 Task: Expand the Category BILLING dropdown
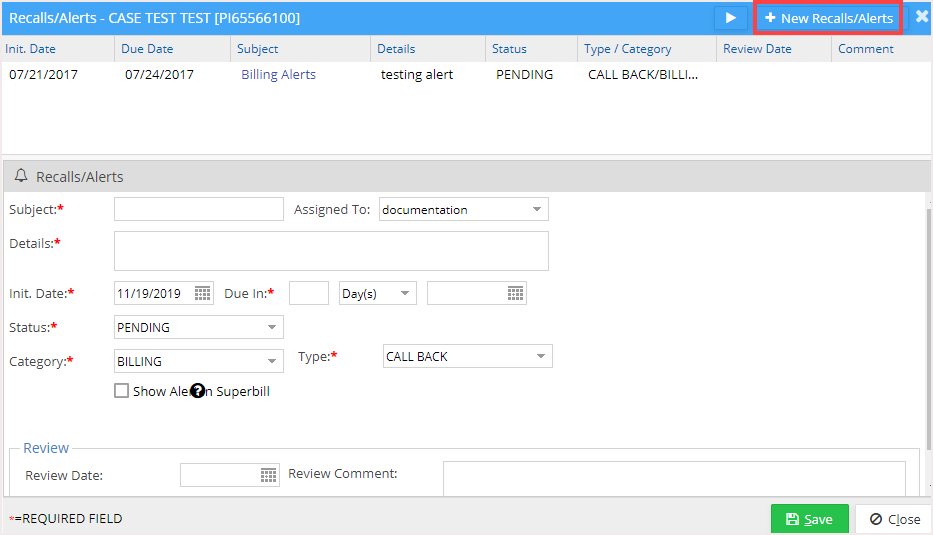pyautogui.click(x=272, y=361)
